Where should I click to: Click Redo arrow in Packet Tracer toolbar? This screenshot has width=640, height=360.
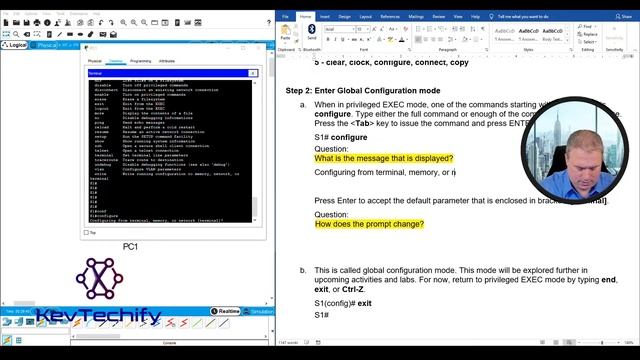click(111, 22)
